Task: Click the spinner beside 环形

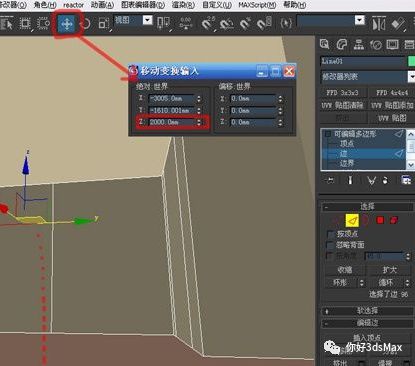Action: pos(361,283)
